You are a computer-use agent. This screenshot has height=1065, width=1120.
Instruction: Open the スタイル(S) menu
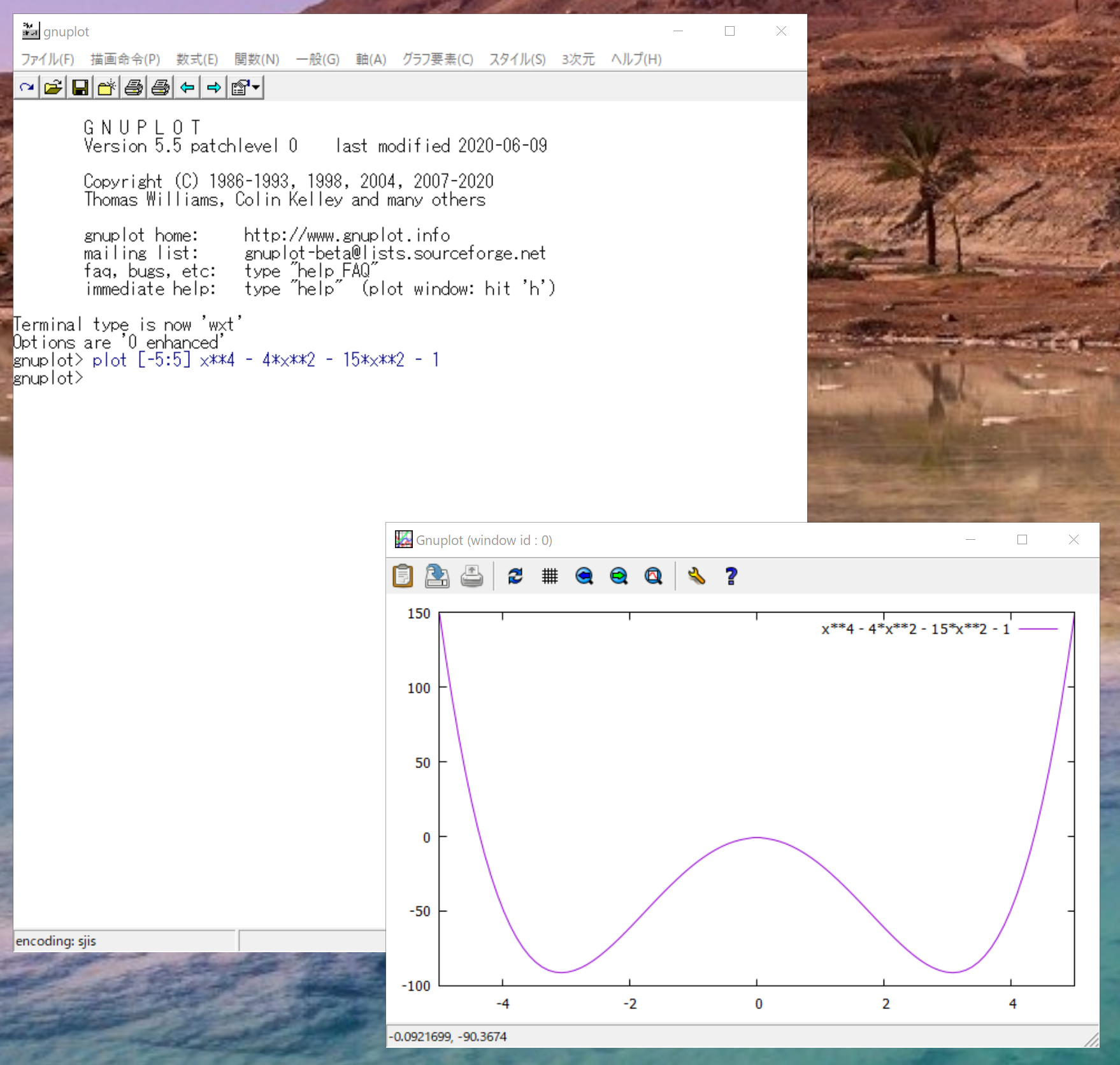click(x=517, y=59)
